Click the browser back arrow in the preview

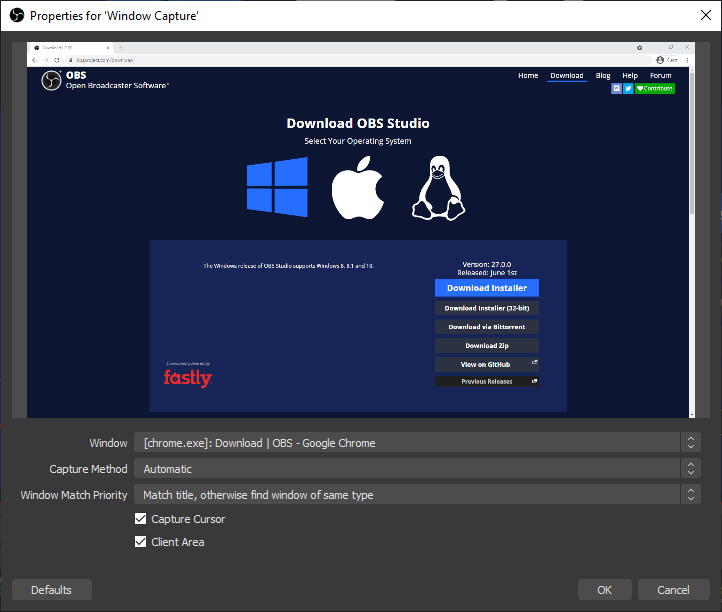(35, 60)
